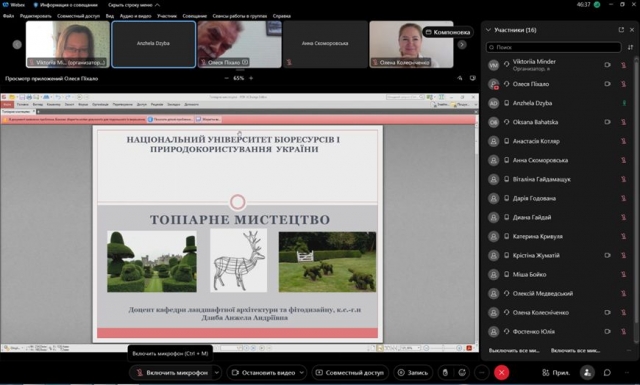The width and height of the screenshot is (640, 385).
Task: Sort the participants list
Action: click(x=630, y=47)
